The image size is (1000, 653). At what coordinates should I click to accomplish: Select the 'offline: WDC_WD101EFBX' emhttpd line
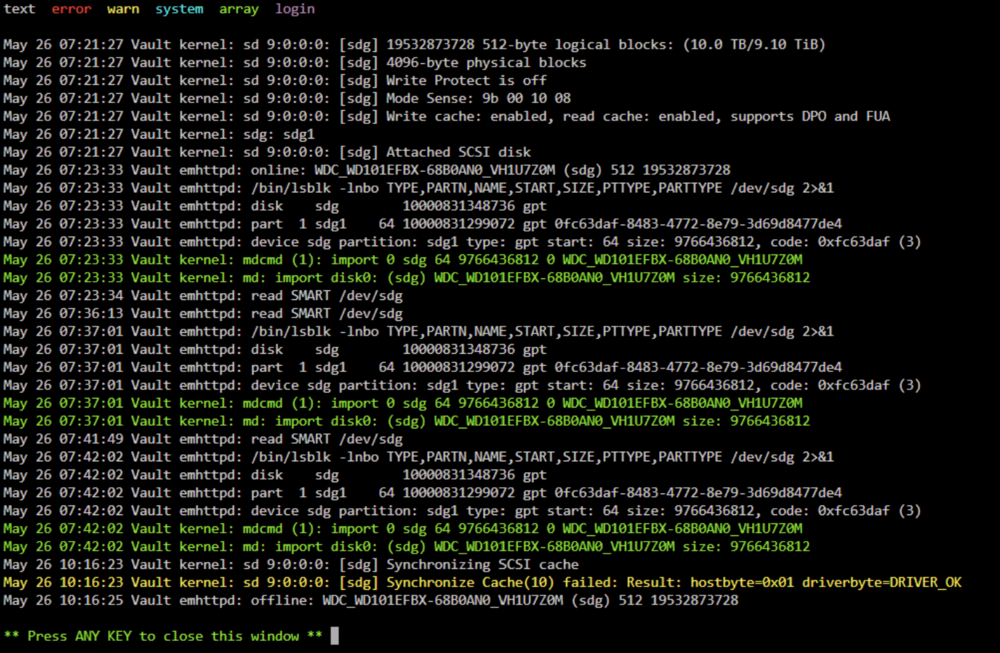(x=371, y=600)
